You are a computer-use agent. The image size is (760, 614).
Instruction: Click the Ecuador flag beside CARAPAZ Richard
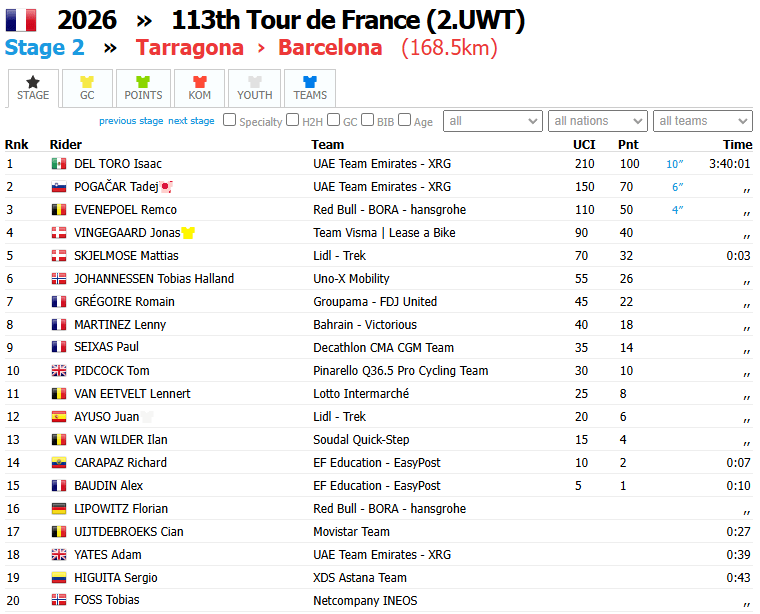point(59,463)
